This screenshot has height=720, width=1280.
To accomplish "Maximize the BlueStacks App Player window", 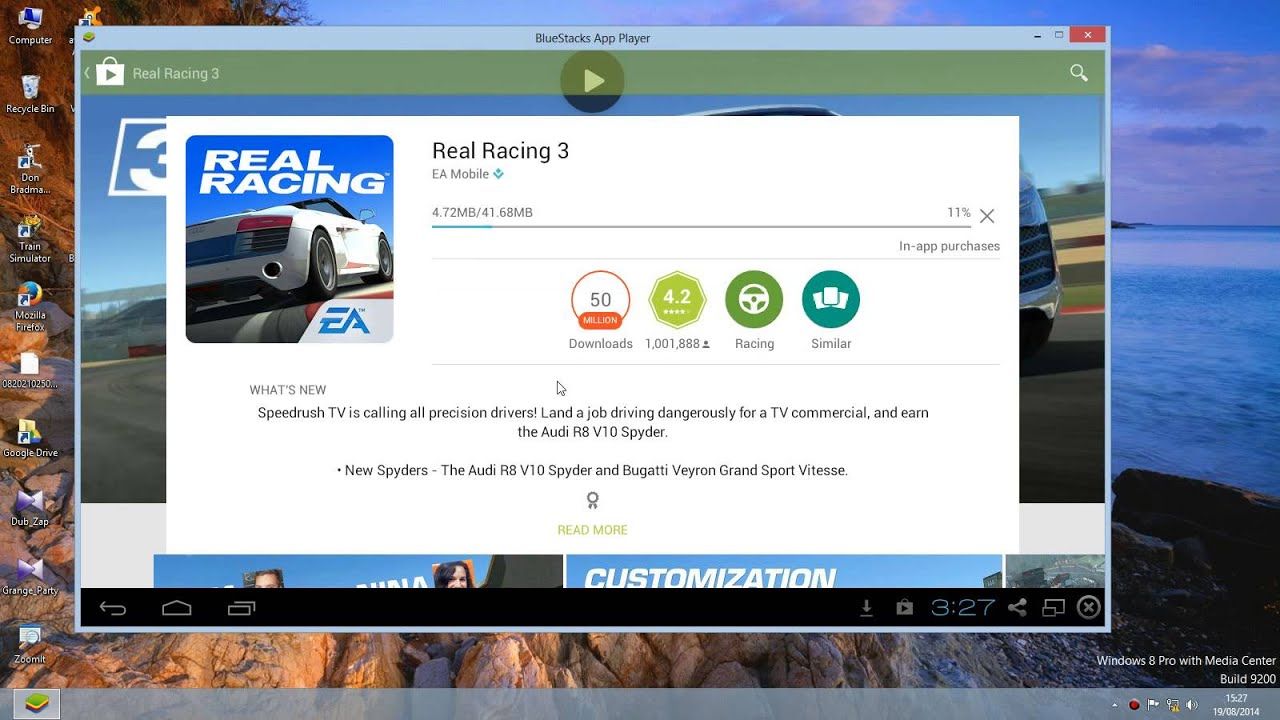I will (x=1059, y=35).
